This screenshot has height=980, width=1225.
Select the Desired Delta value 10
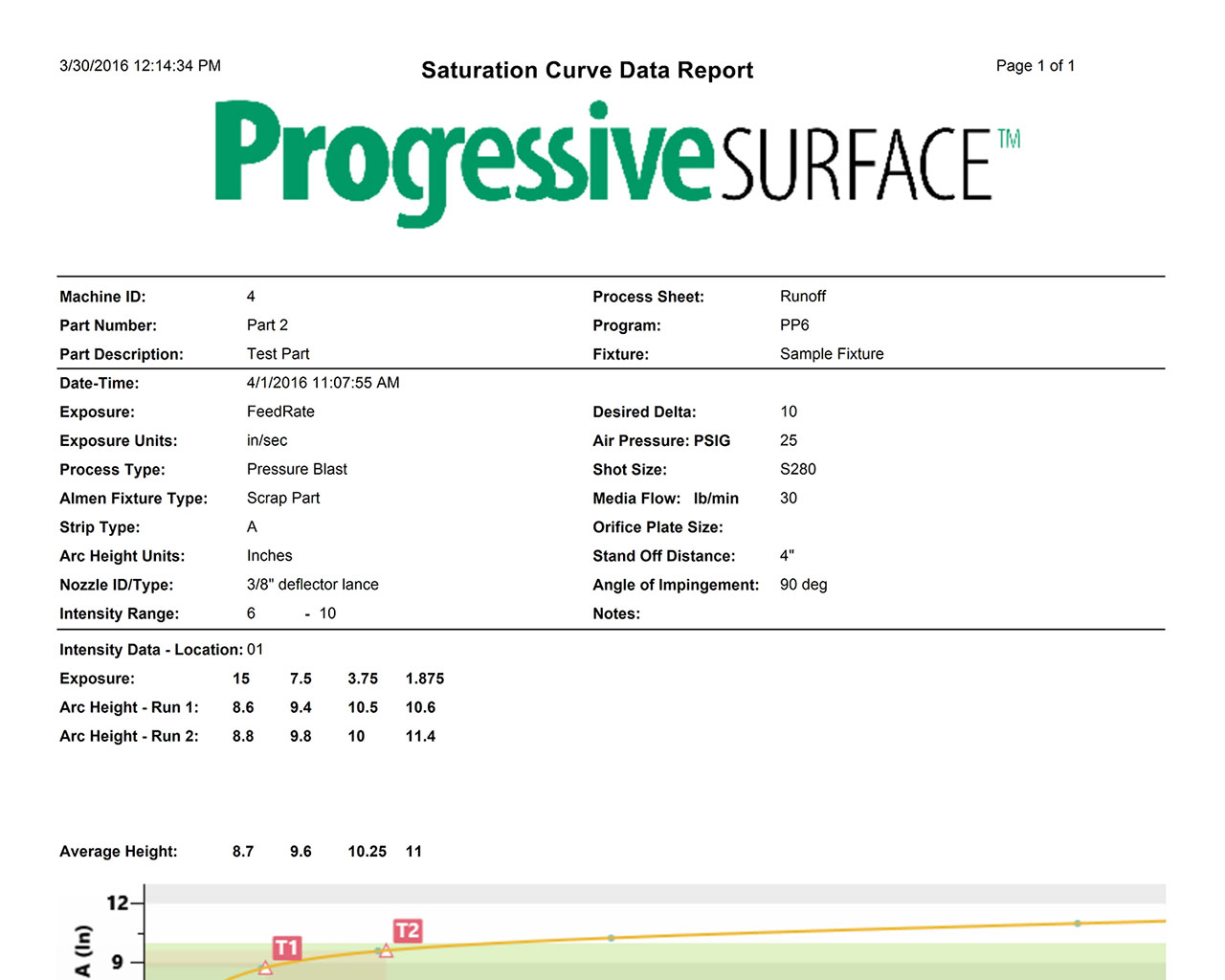[x=789, y=412]
